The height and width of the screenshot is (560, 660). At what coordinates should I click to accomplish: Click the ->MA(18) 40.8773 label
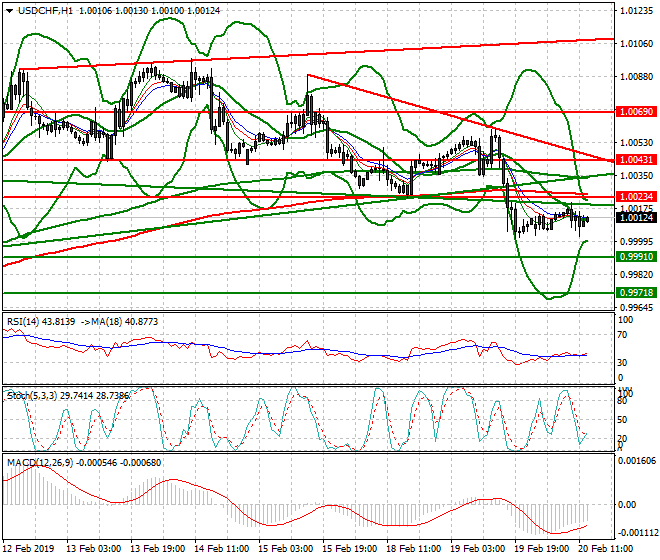(x=118, y=322)
